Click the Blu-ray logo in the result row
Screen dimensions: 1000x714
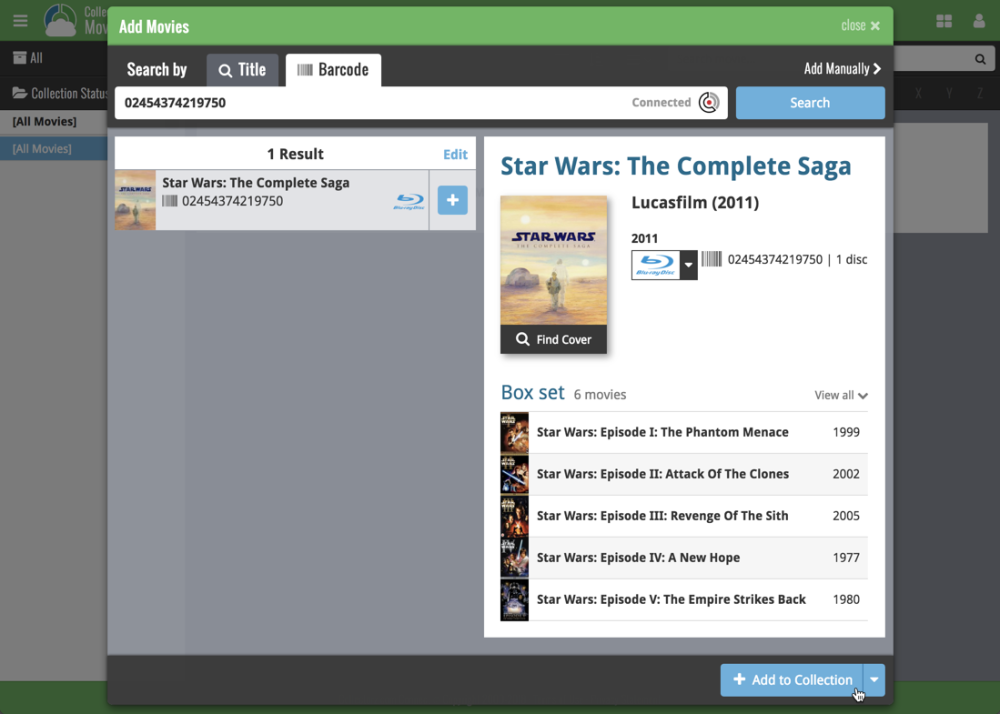(x=409, y=201)
